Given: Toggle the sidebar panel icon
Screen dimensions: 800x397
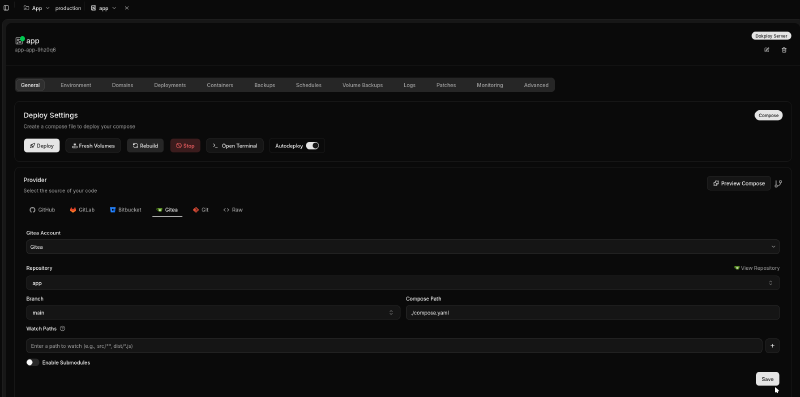Looking at the screenshot, I should point(6,8).
